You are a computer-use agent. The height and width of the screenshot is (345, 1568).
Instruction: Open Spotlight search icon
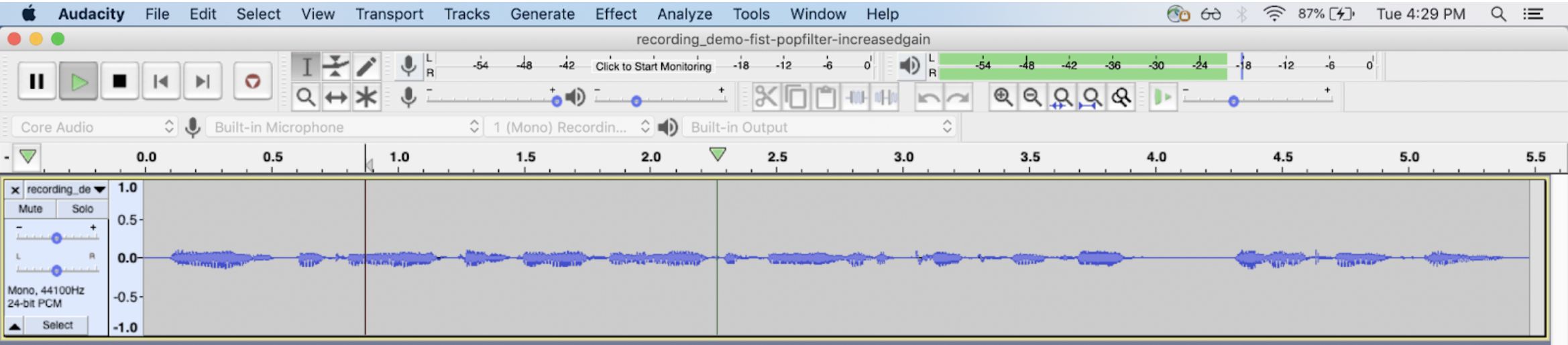[x=1498, y=13]
